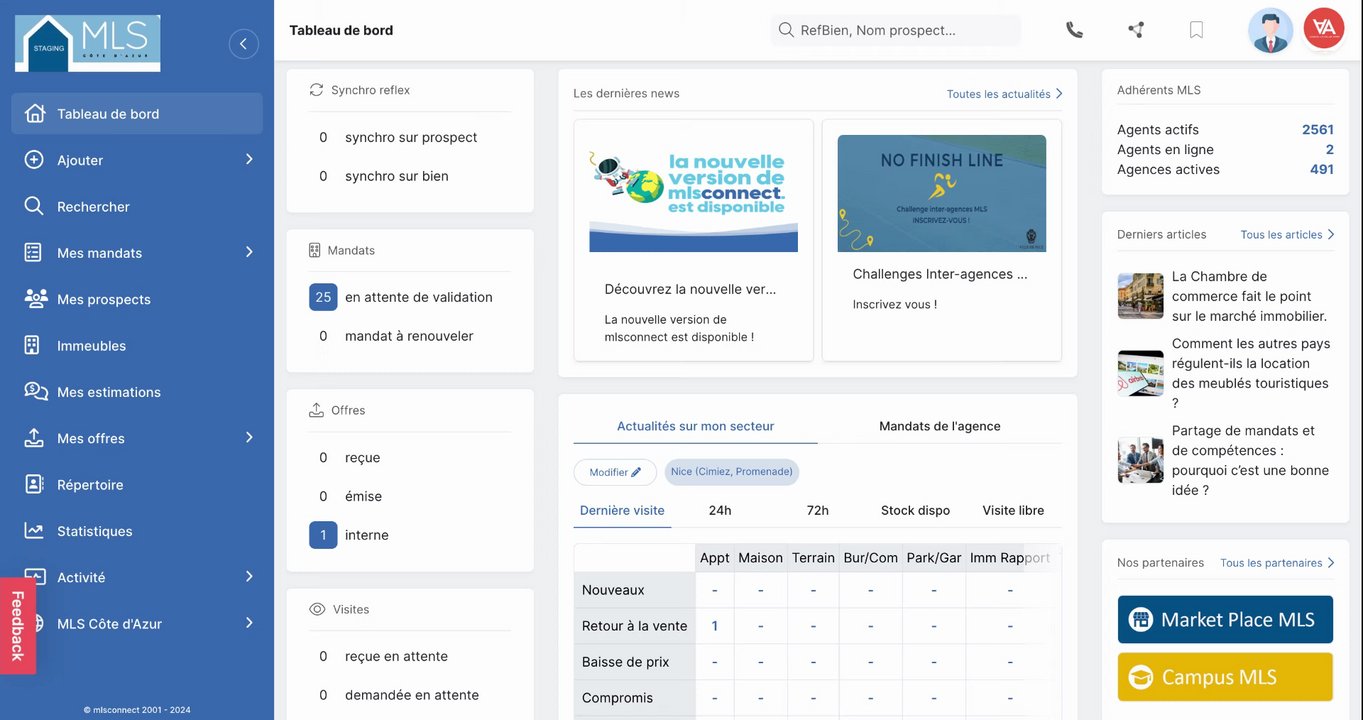Open the No Finish Line news image

tap(942, 194)
